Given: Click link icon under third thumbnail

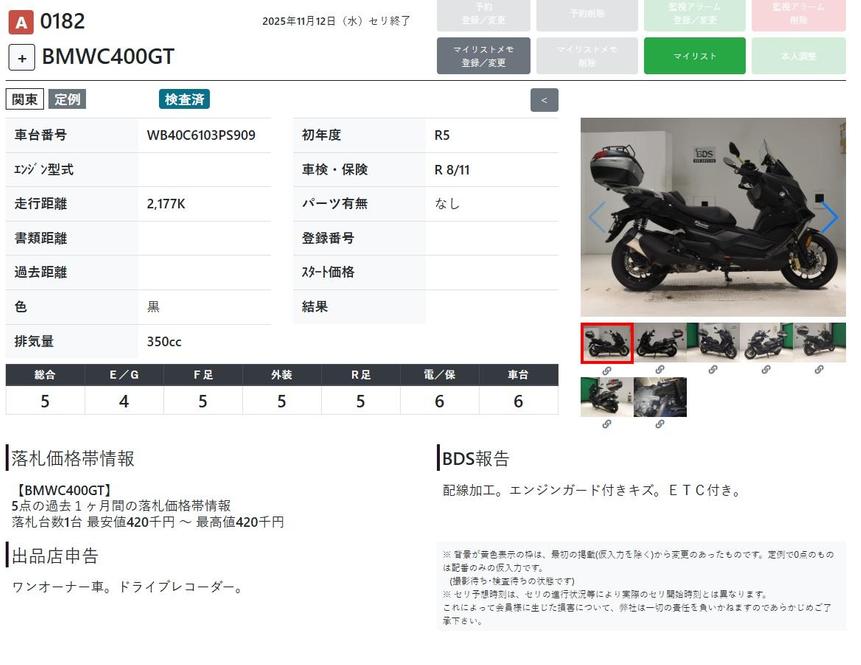Looking at the screenshot, I should 713,370.
